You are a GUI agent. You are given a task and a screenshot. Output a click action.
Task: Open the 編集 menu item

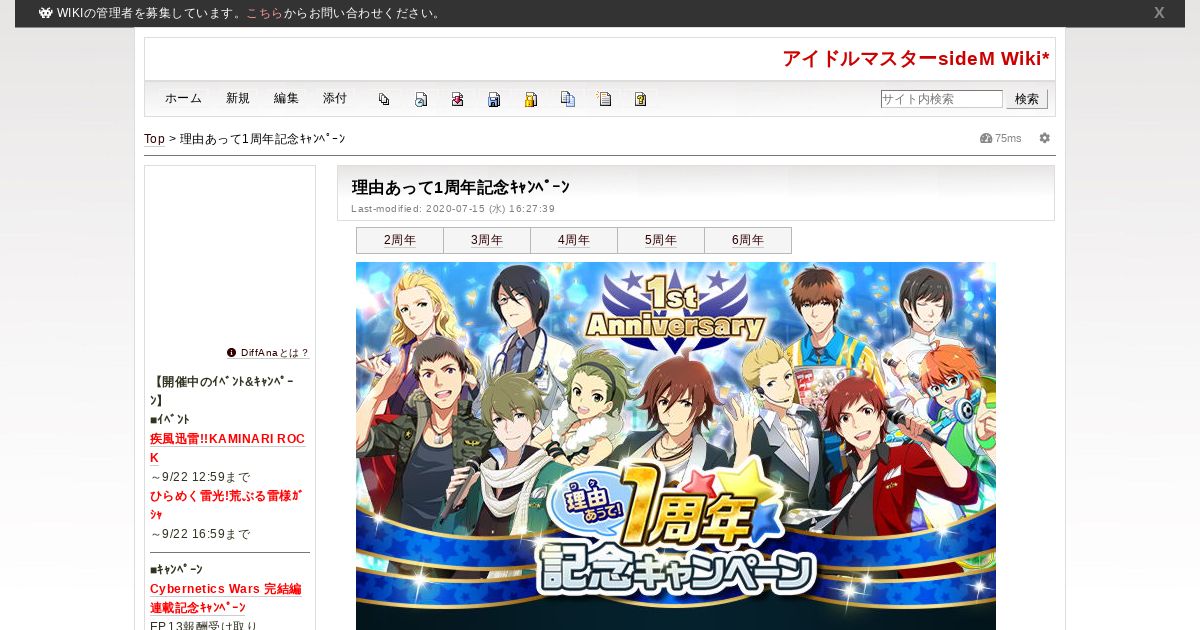286,99
